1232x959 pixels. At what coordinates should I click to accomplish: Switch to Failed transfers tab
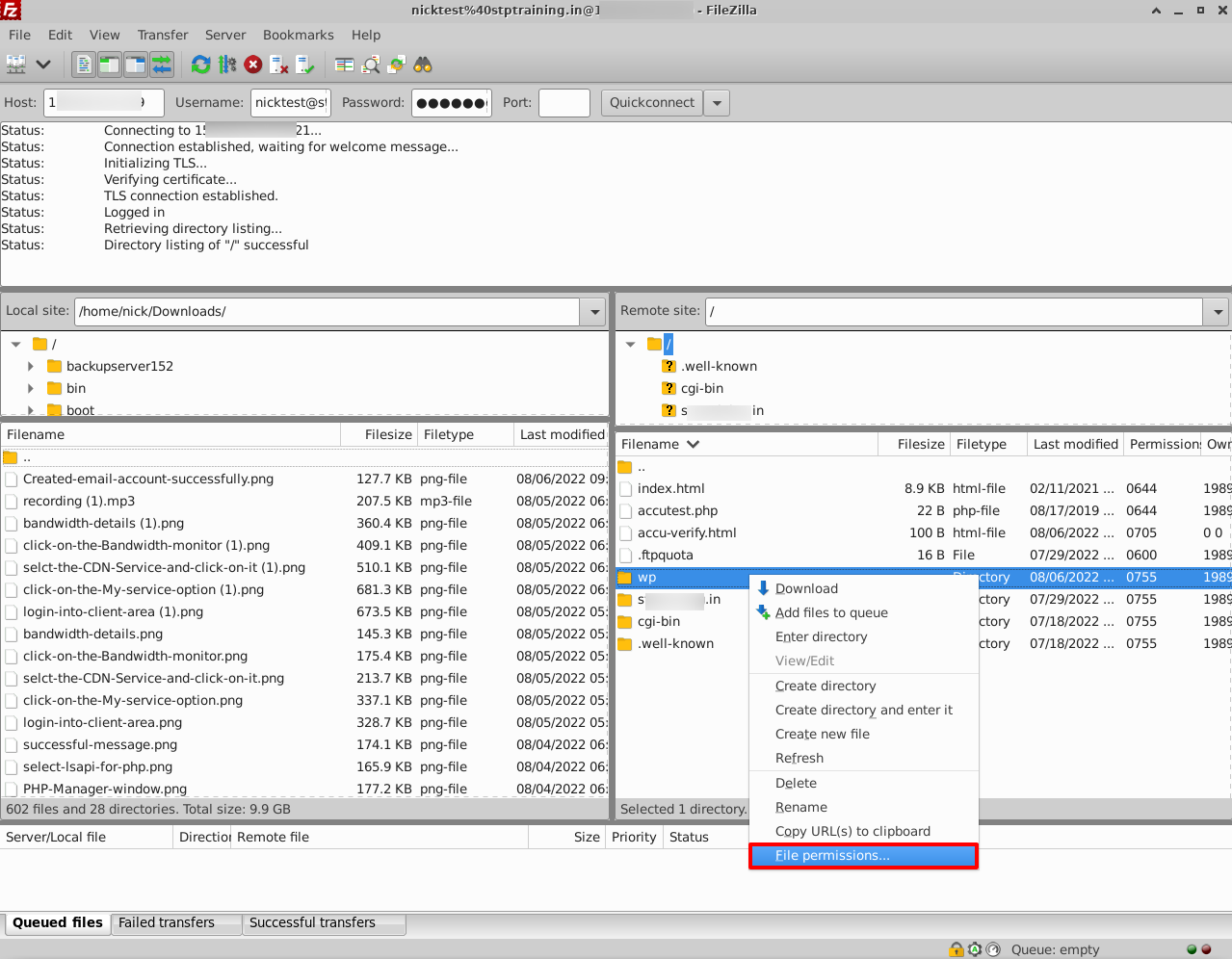pos(176,922)
